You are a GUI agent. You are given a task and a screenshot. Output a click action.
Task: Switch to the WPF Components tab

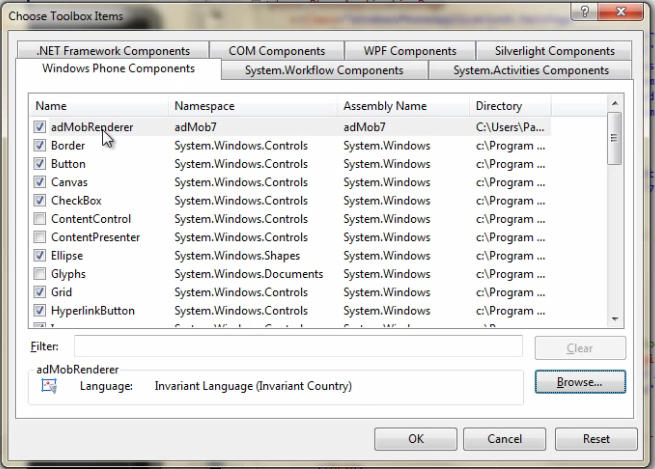[x=410, y=51]
